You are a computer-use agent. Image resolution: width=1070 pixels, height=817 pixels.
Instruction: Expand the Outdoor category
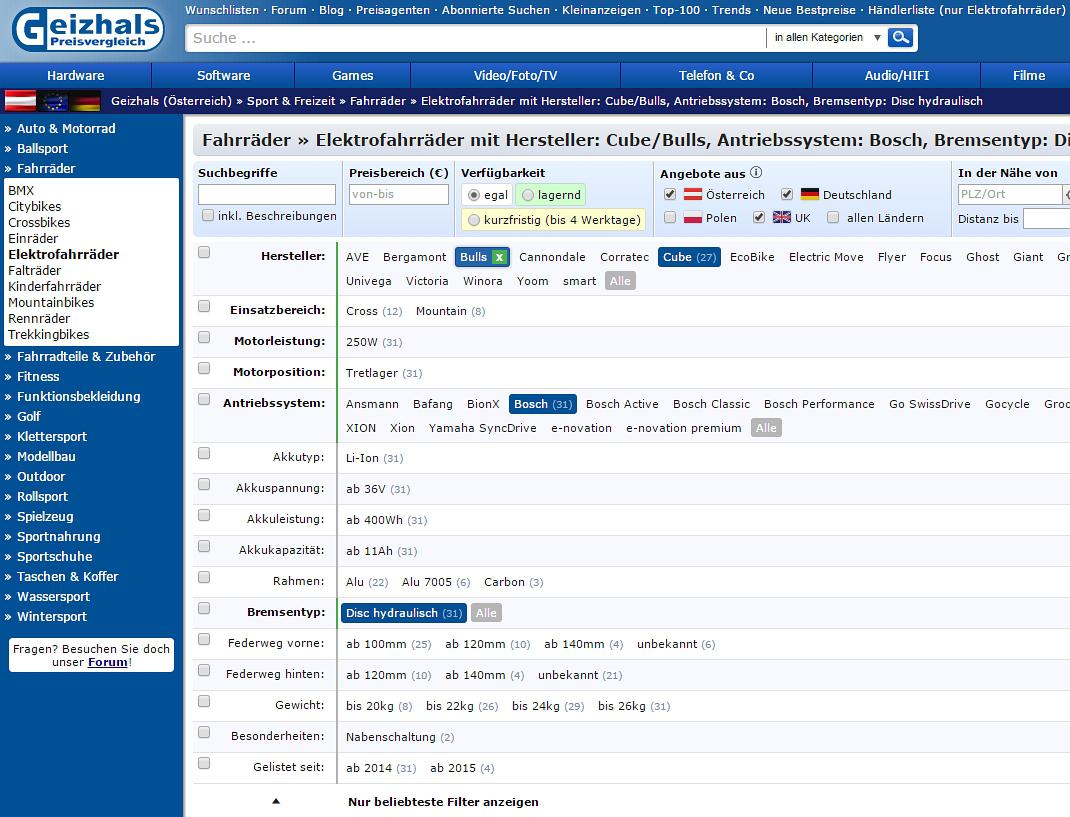41,476
